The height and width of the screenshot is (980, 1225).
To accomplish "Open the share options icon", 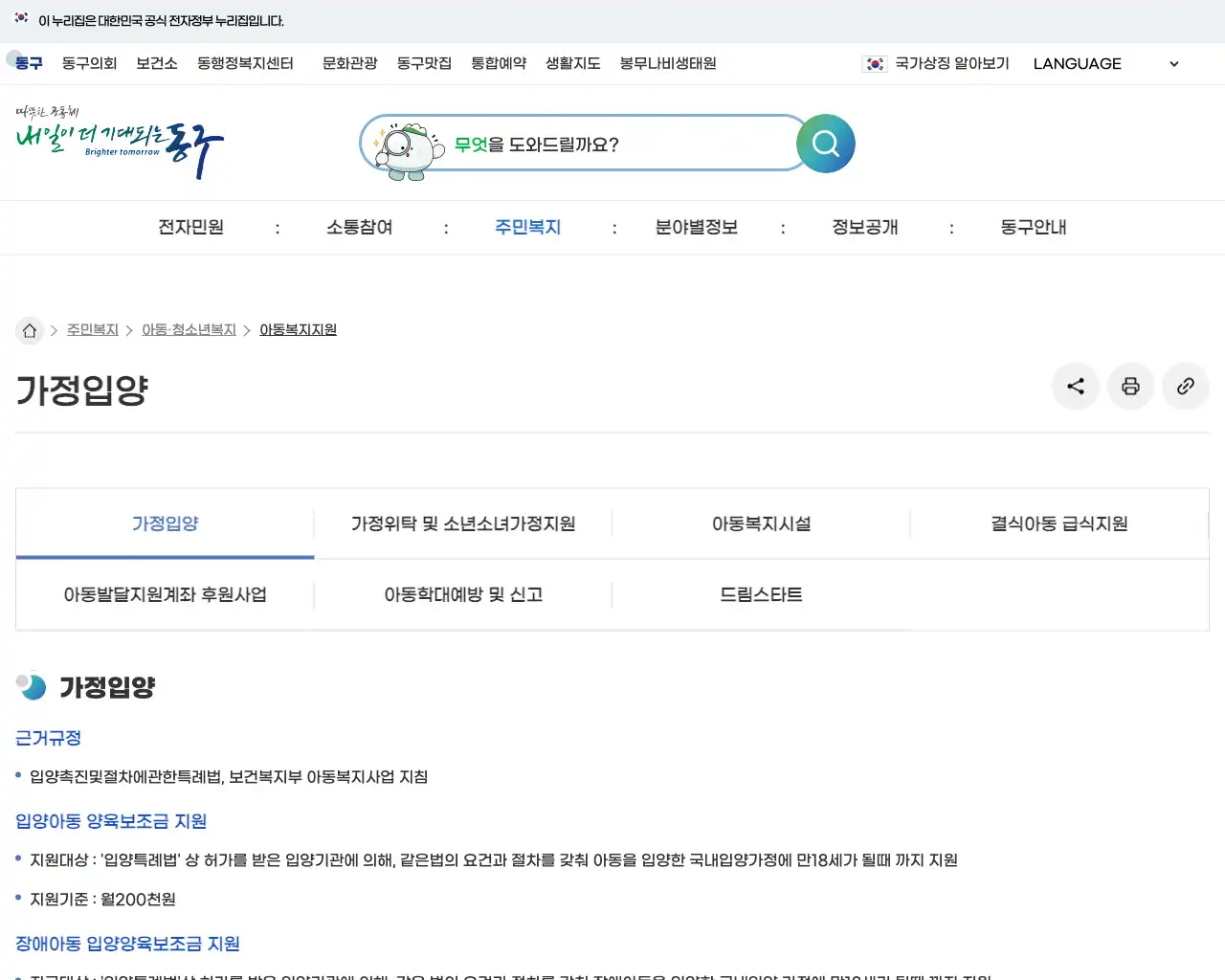I will coord(1075,386).
